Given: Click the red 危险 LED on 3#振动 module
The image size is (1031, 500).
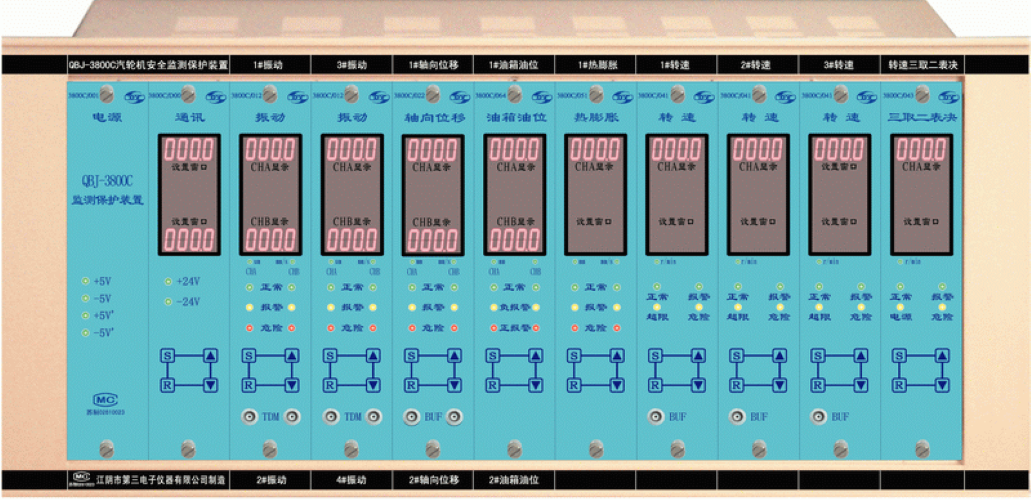Looking at the screenshot, I should [330, 328].
